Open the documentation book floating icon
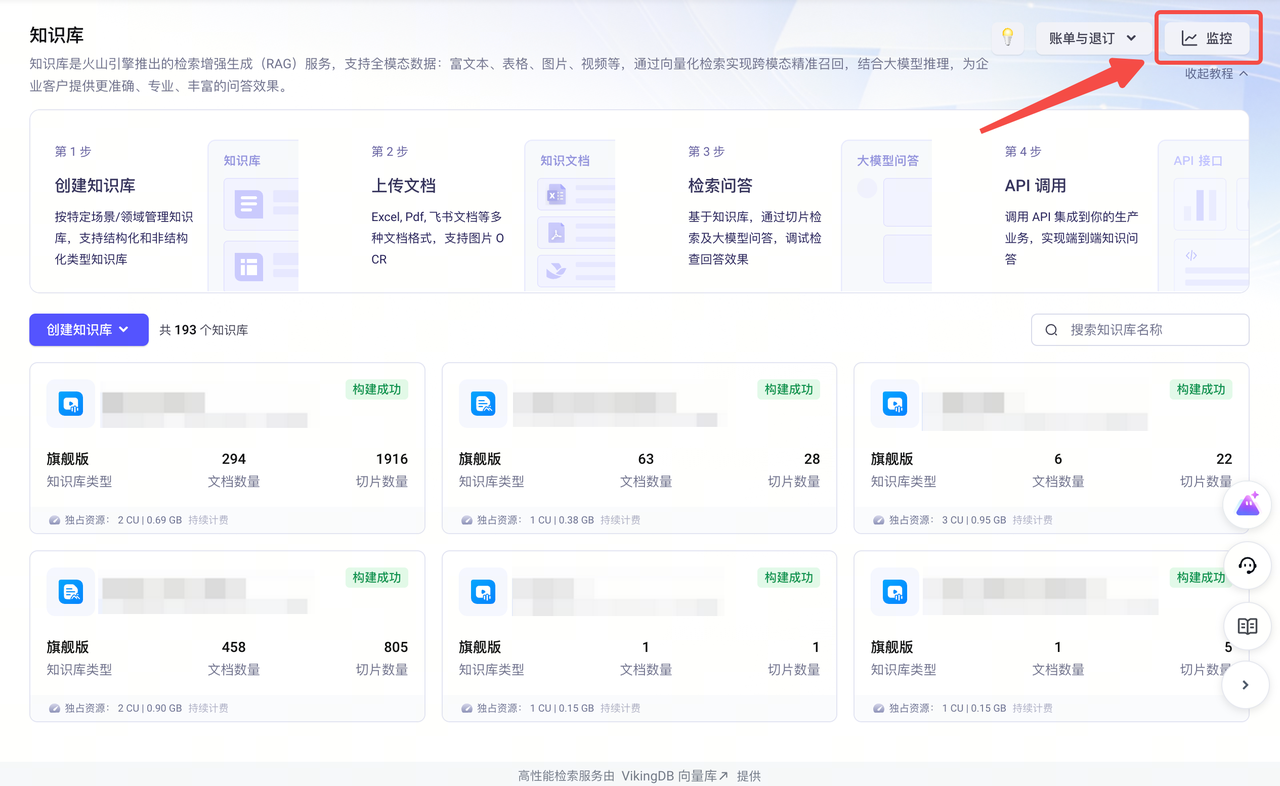Screen dimensions: 1280x786 [x=1247, y=626]
